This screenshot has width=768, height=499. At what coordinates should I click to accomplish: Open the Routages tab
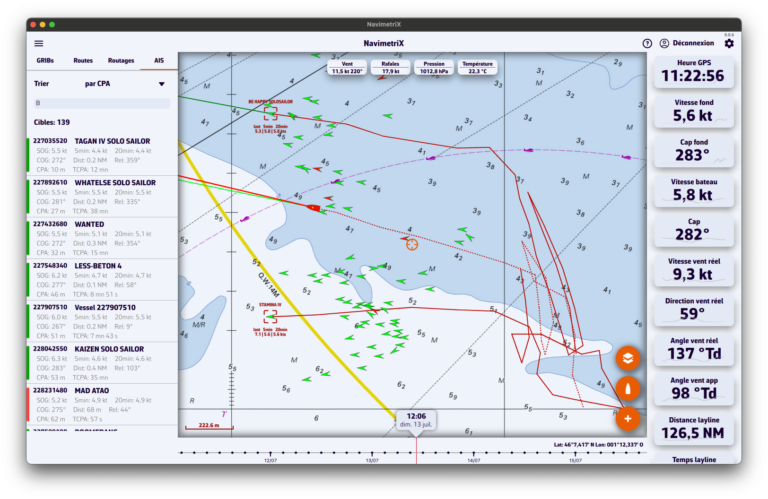pos(121,61)
